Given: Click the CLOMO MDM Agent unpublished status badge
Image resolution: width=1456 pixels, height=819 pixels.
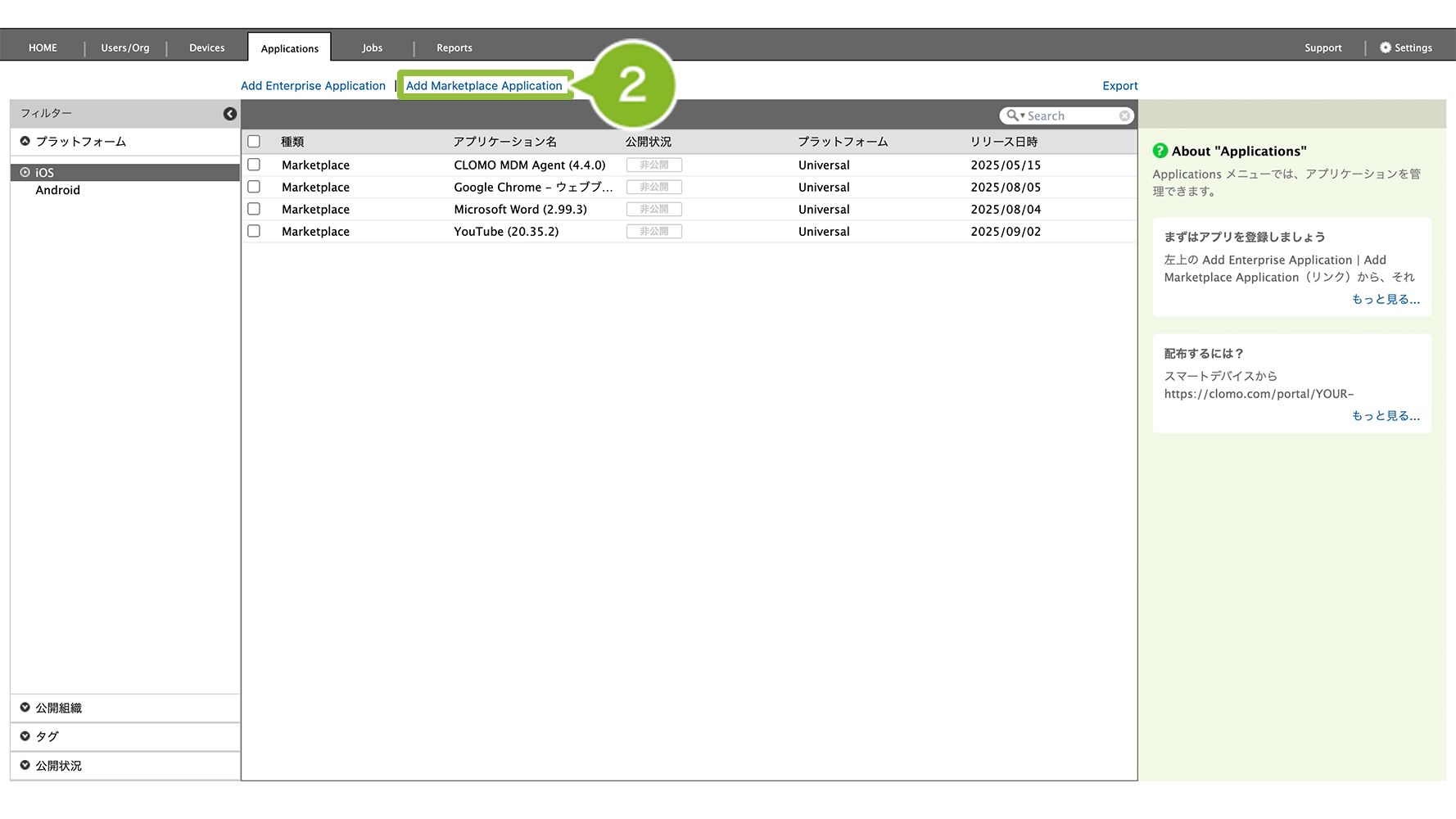Looking at the screenshot, I should point(653,165).
